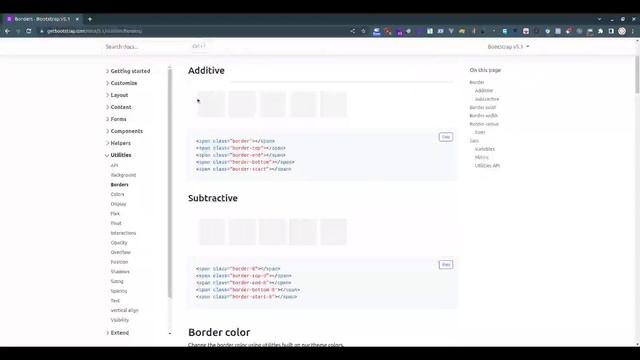This screenshot has width=640, height=360.
Task: Toggle the browser side panel icon
Action: 611,31
